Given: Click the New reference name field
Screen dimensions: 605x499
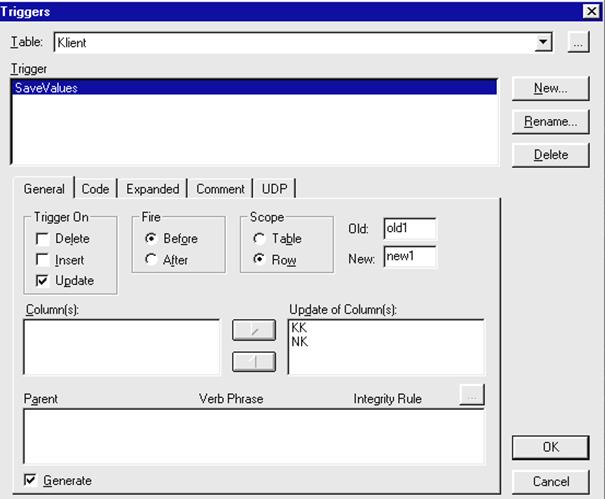Looking at the screenshot, I should (x=410, y=256).
